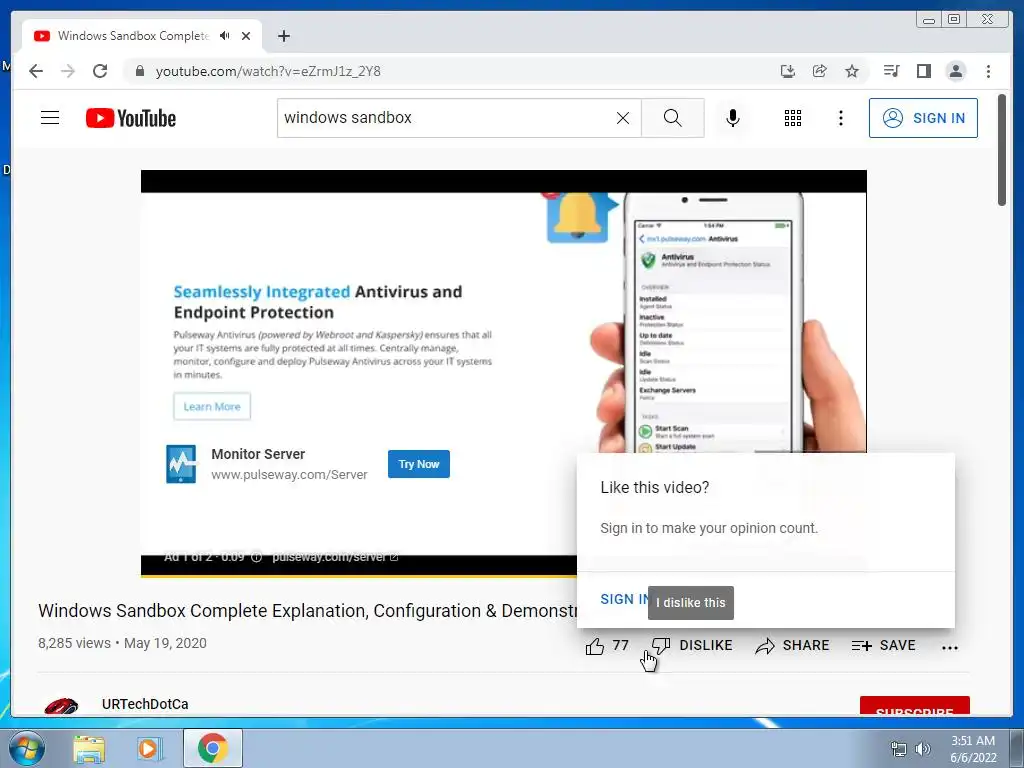Click the ad video player area
1024x768 pixels.
click(504, 374)
